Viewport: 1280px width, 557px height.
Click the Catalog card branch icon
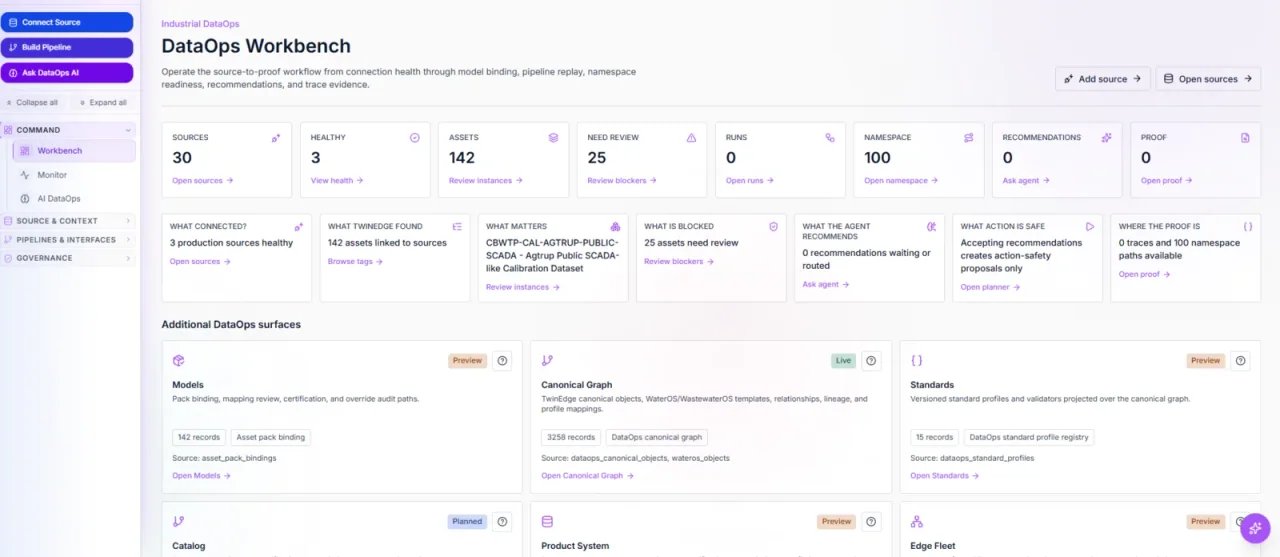179,522
